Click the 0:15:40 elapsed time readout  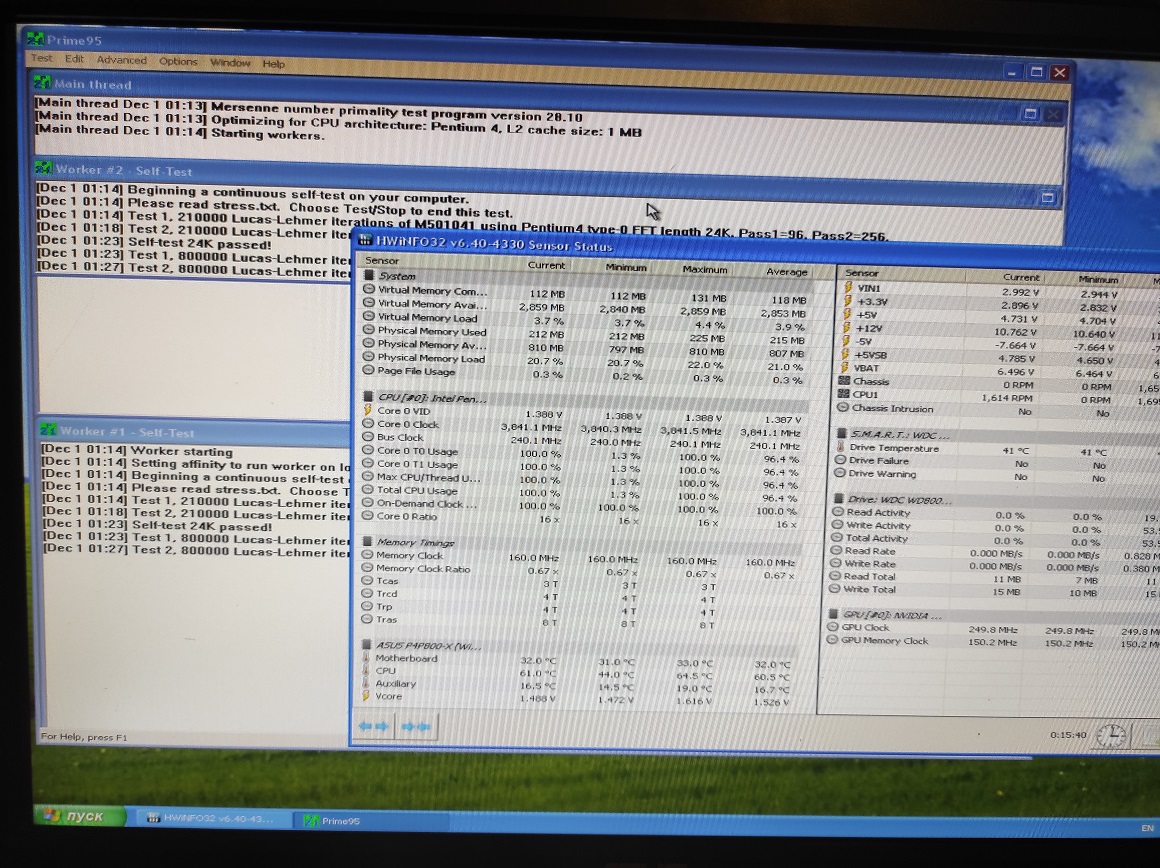[1068, 735]
